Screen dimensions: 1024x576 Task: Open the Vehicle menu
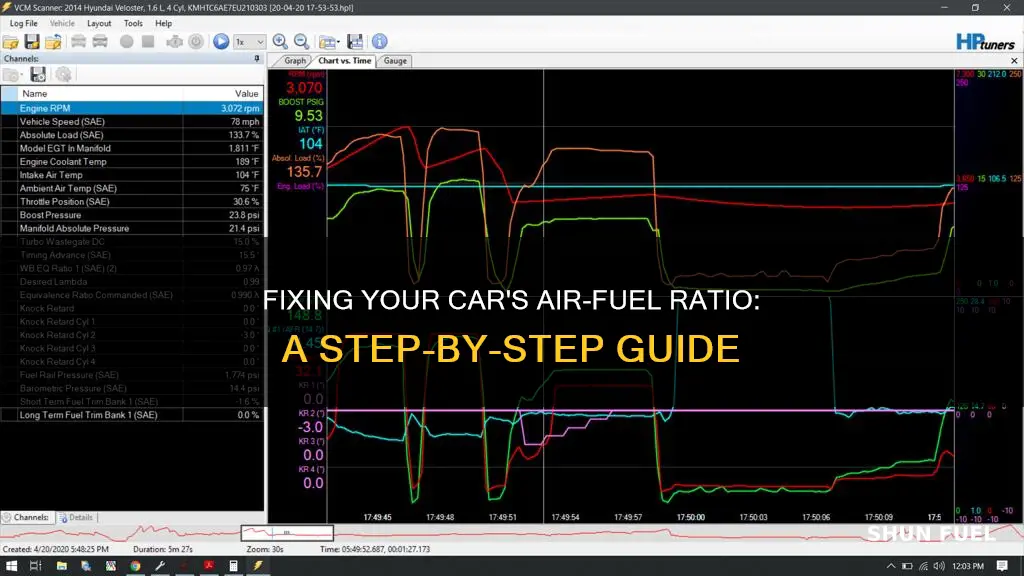pos(62,24)
